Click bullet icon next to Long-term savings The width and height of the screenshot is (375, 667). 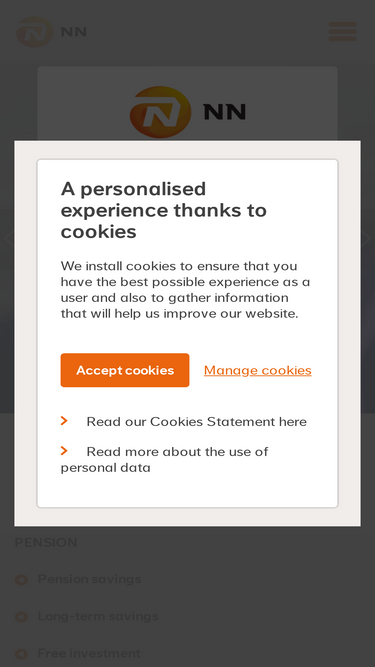pos(21,616)
